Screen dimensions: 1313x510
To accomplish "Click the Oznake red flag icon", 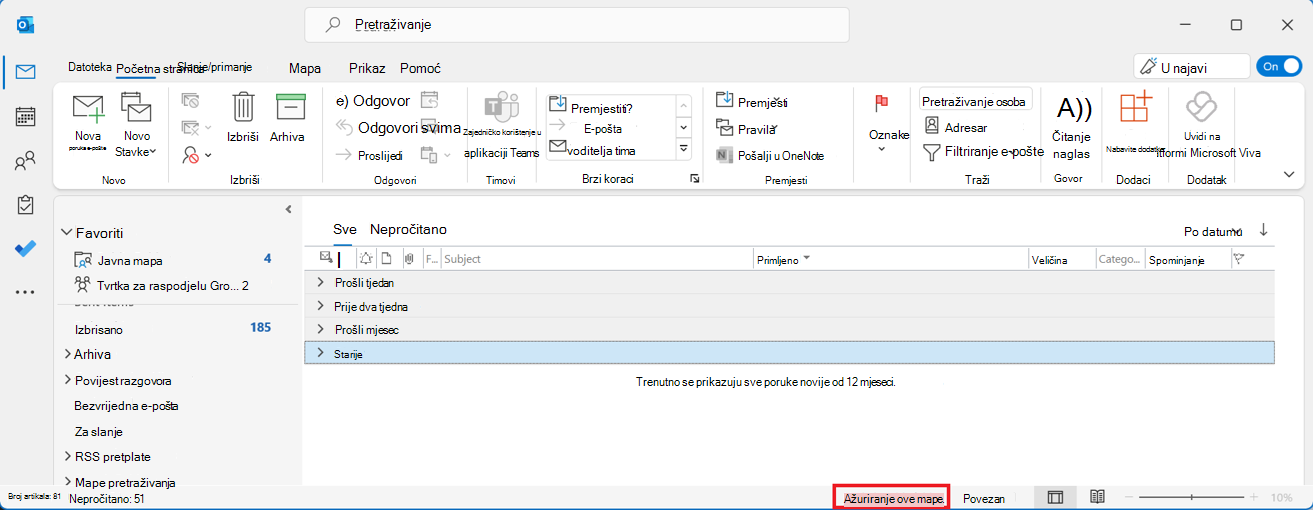I will coord(882,102).
